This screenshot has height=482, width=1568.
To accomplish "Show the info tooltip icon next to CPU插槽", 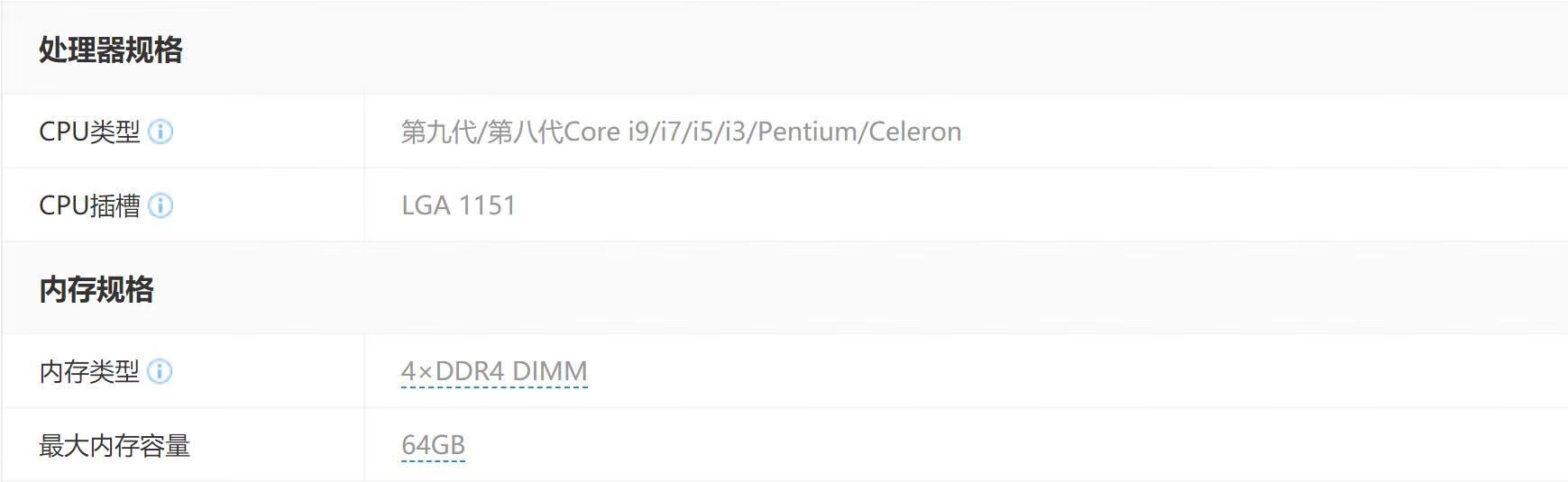I will click(x=160, y=205).
